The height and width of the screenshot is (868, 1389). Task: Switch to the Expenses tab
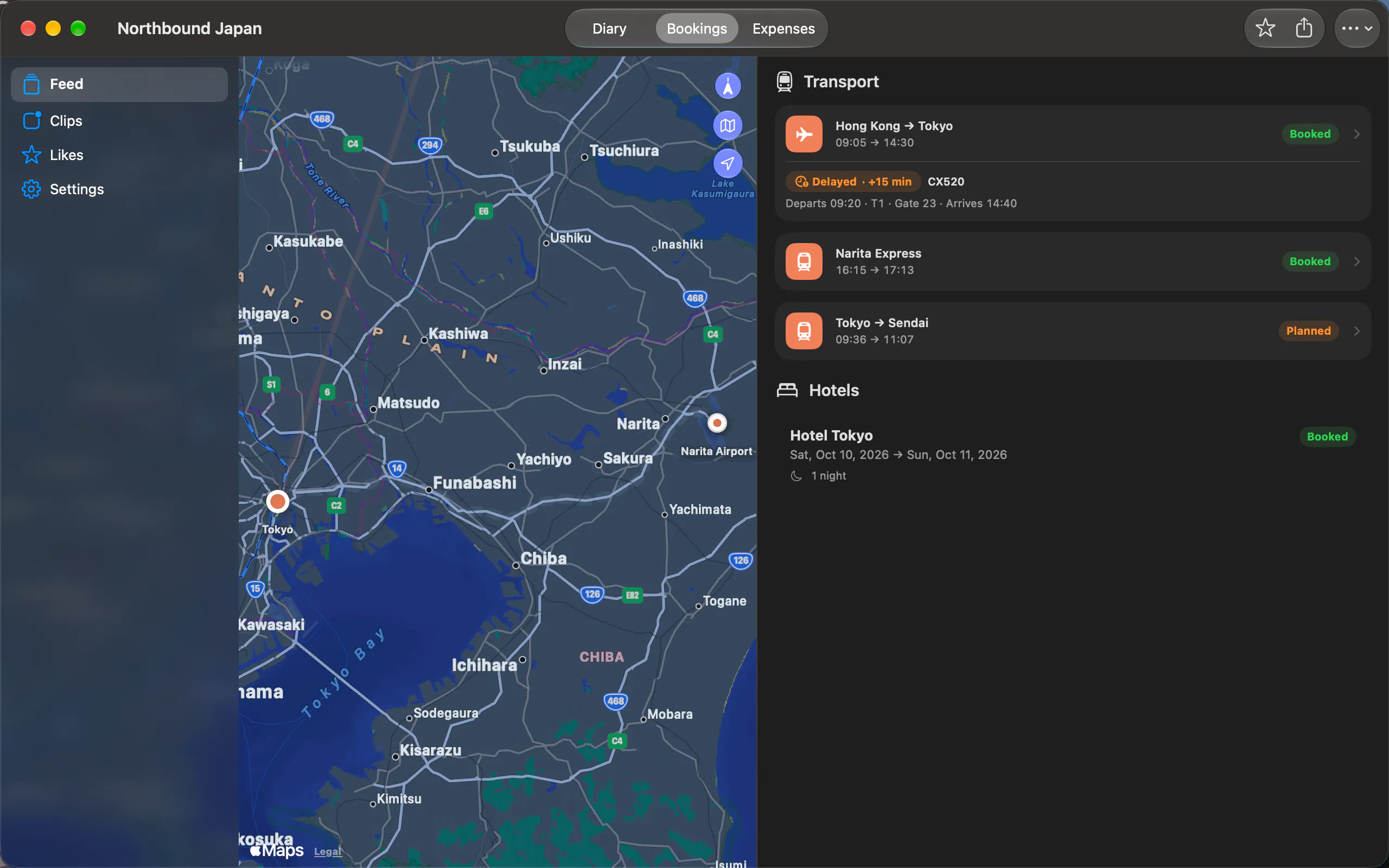[783, 28]
